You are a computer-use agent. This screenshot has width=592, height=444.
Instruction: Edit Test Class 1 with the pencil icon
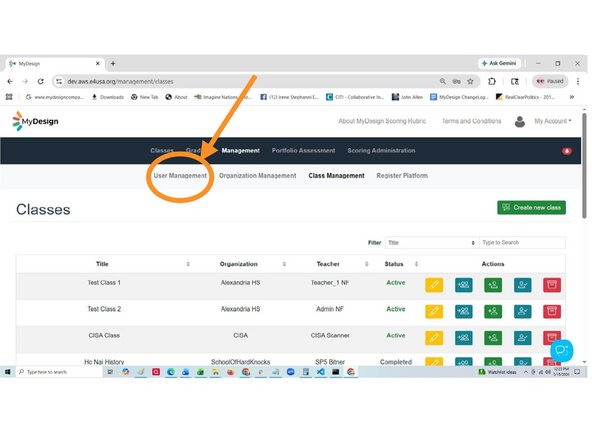coord(434,285)
